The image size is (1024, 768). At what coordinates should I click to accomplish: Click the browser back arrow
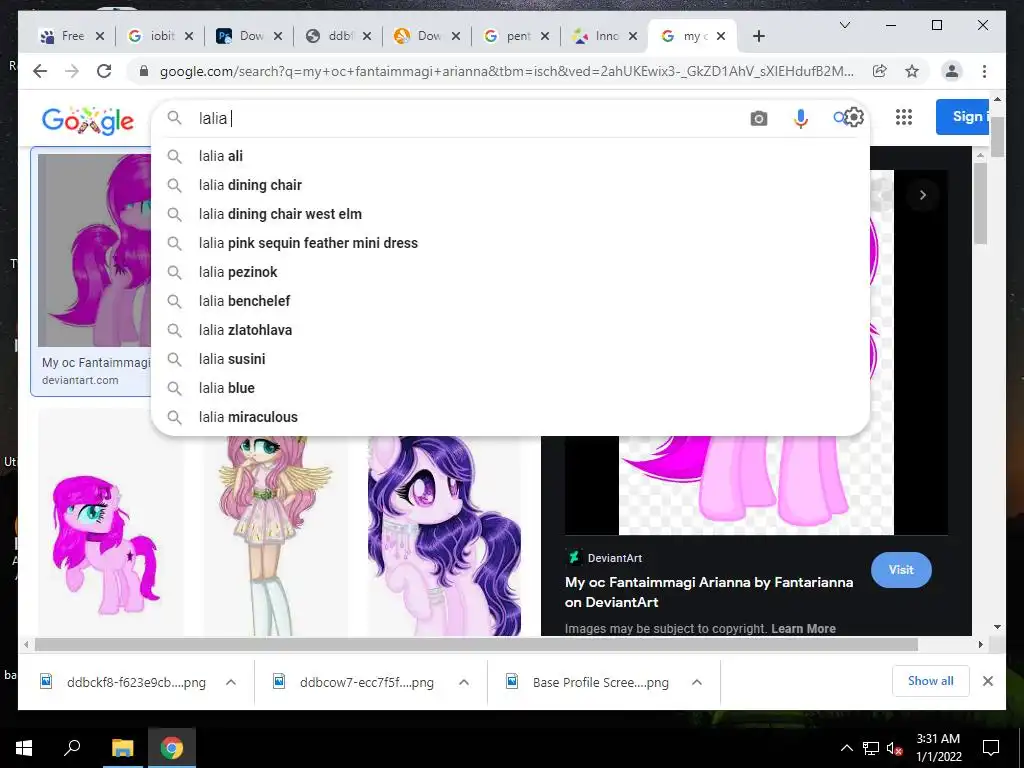40,71
